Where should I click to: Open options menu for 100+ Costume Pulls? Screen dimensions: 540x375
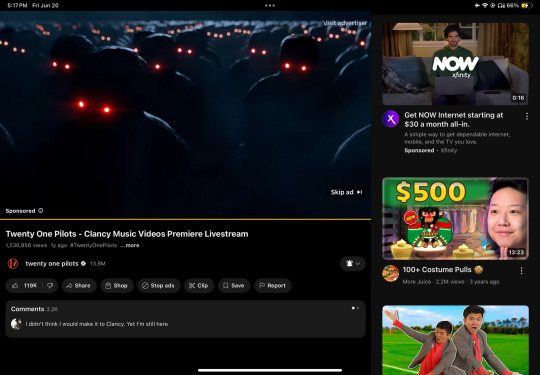[x=521, y=271]
